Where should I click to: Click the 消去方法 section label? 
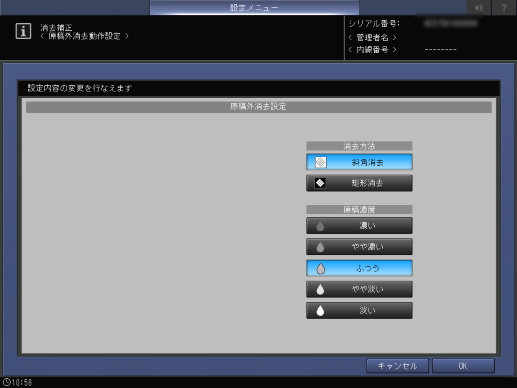[359, 146]
